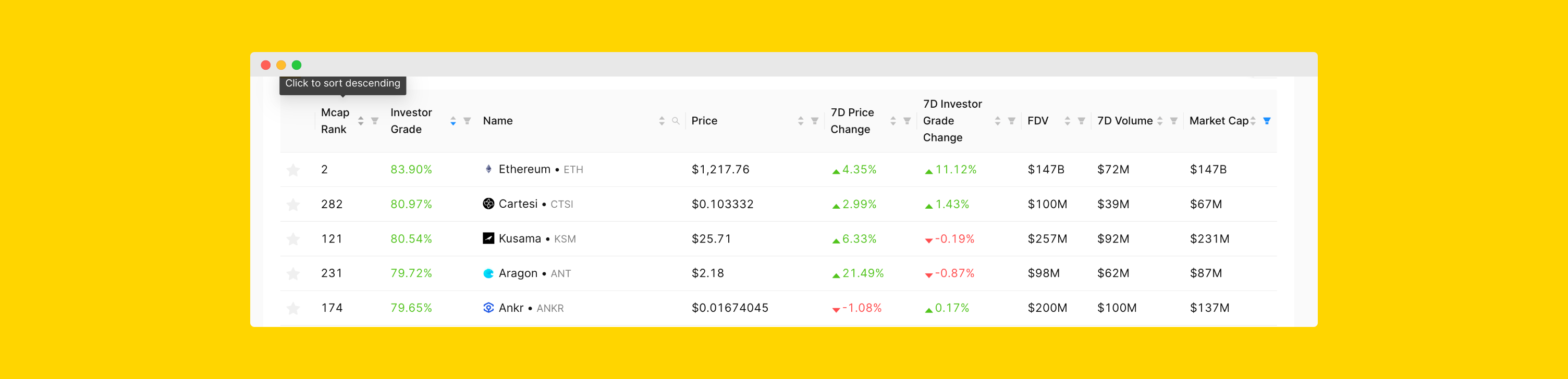Screen dimensions: 1568x379
Task: Click the $257M FDV value
Action: click(x=1047, y=239)
